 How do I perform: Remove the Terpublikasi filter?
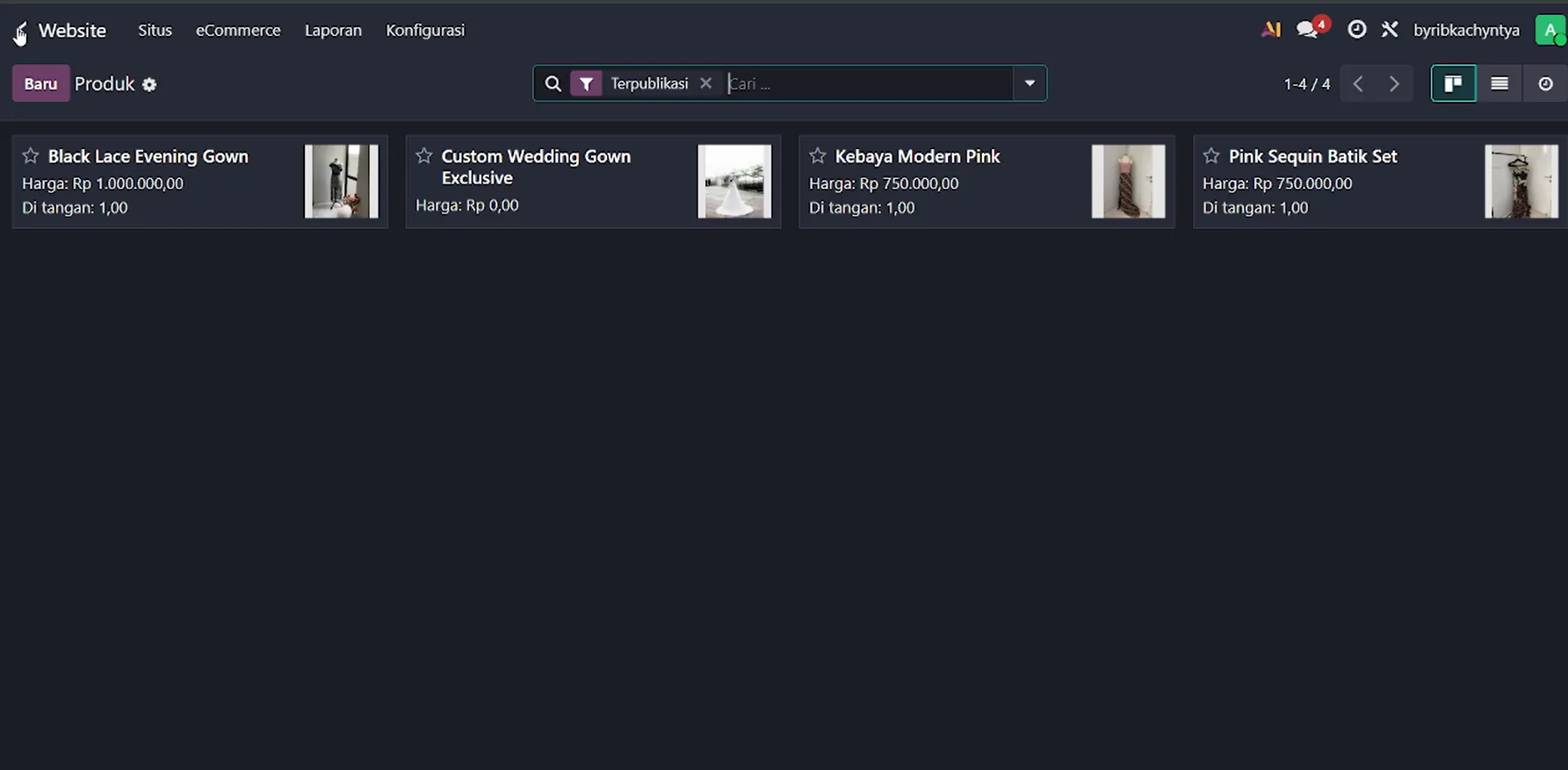pyautogui.click(x=705, y=83)
